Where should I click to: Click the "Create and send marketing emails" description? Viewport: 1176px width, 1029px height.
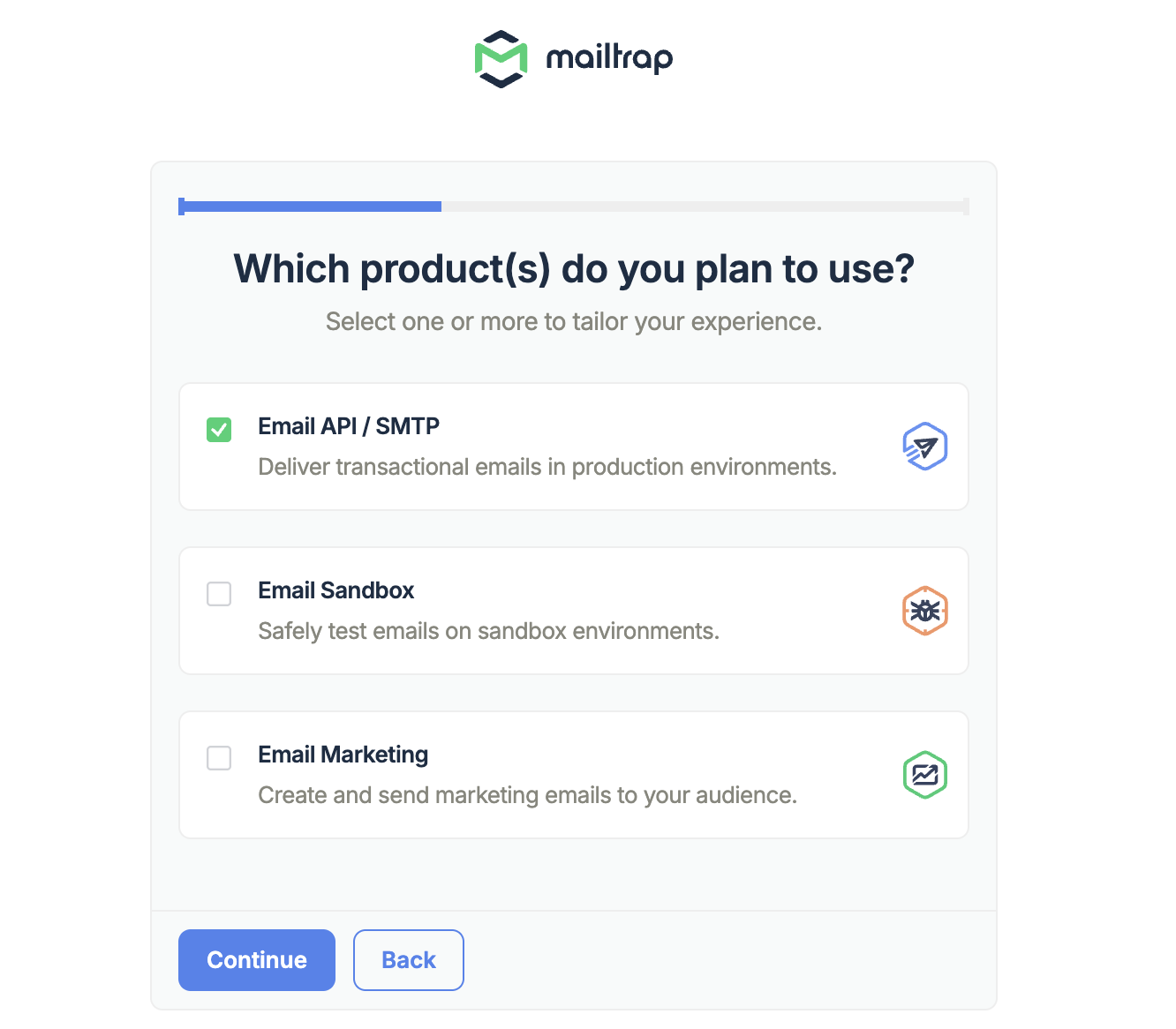click(527, 795)
